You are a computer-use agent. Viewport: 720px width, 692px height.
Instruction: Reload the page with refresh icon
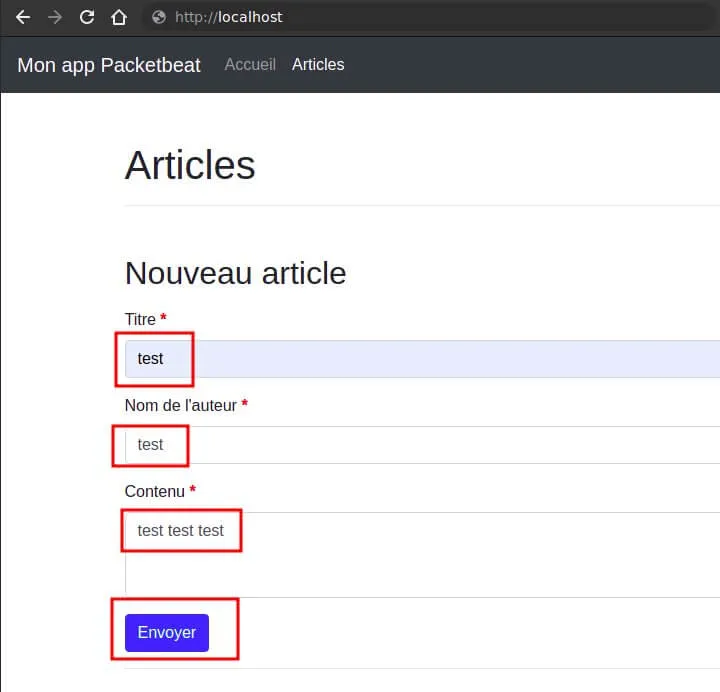tap(87, 17)
